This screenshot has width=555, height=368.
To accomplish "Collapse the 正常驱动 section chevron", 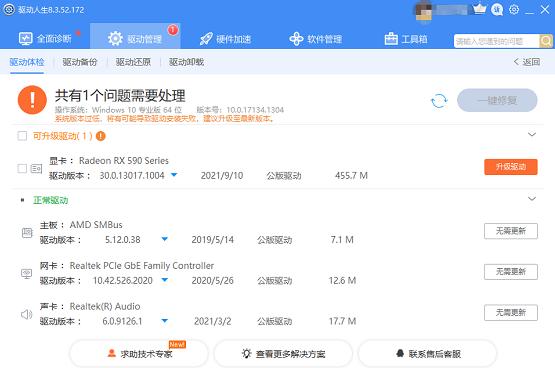I will pyautogui.click(x=532, y=199).
